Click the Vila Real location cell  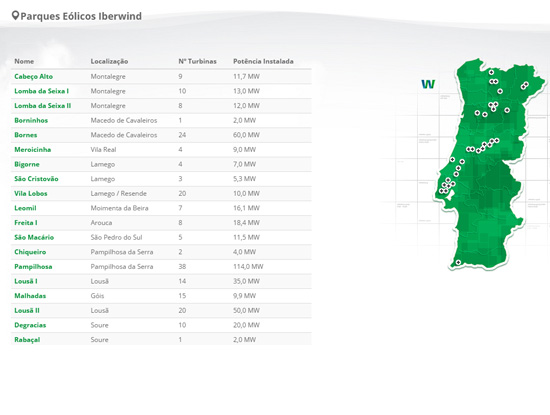pos(103,149)
